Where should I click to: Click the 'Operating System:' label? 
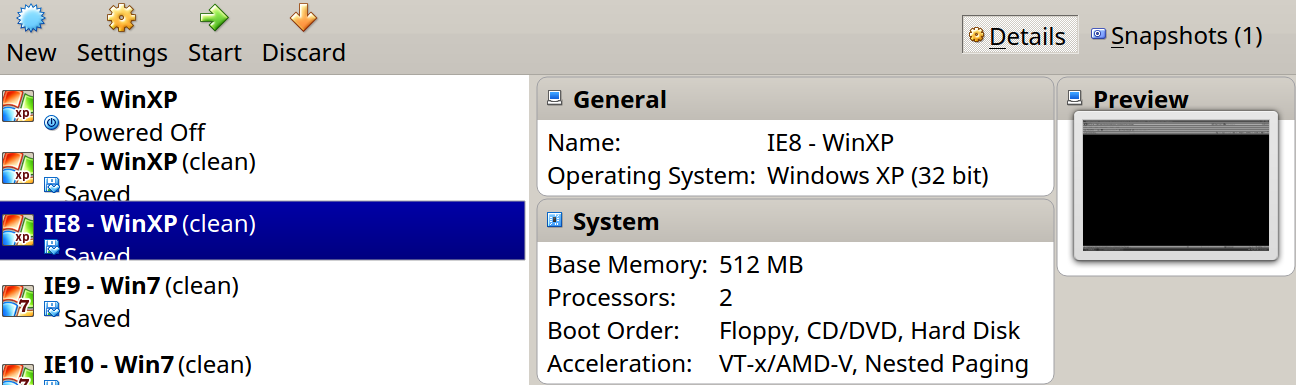pos(651,177)
